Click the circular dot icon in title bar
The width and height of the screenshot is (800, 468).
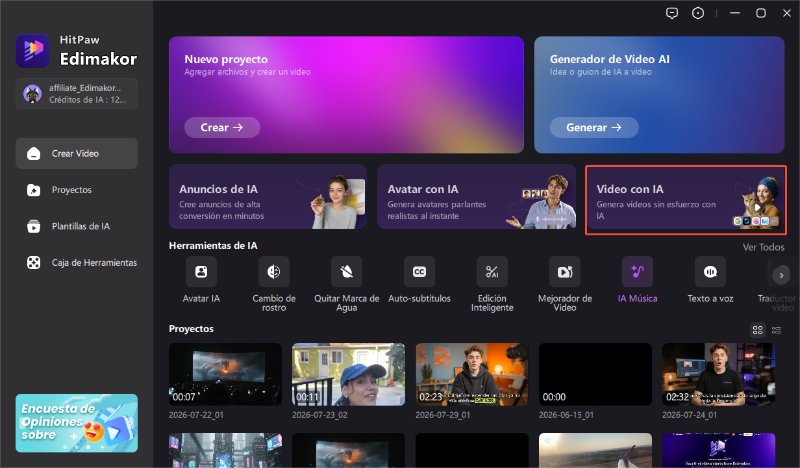coord(698,13)
